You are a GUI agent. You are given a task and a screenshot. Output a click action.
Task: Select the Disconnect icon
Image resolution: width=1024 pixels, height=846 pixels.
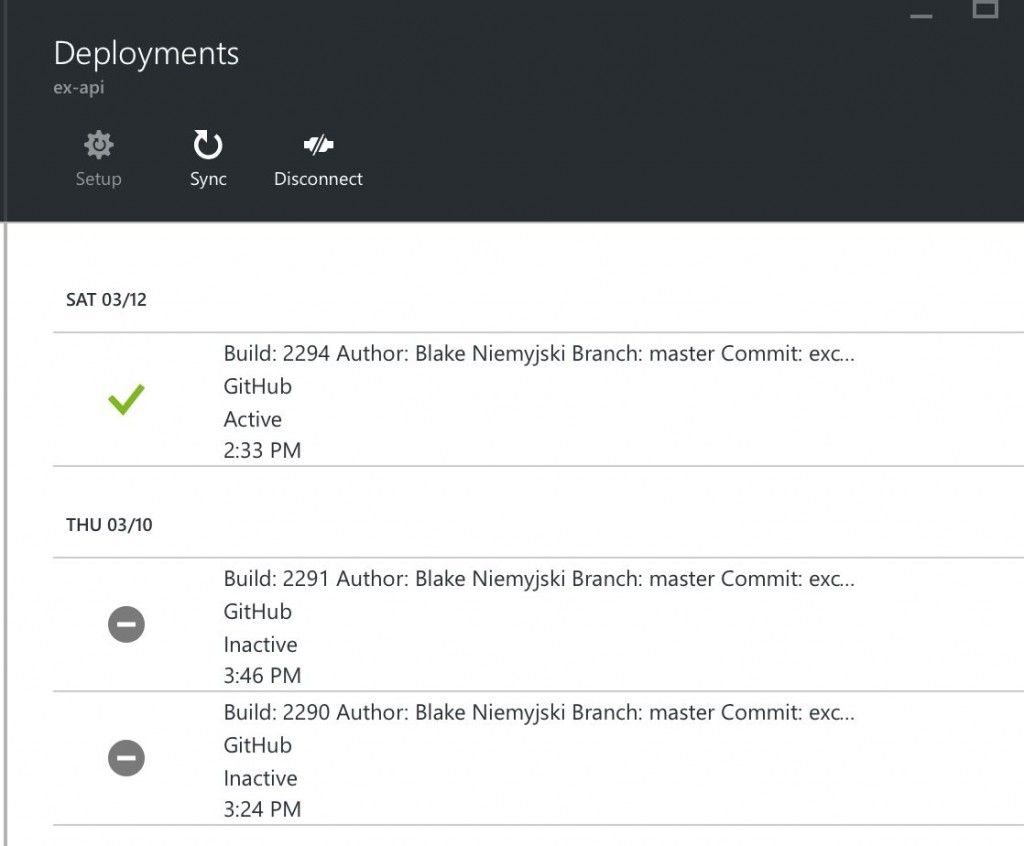coord(318,146)
